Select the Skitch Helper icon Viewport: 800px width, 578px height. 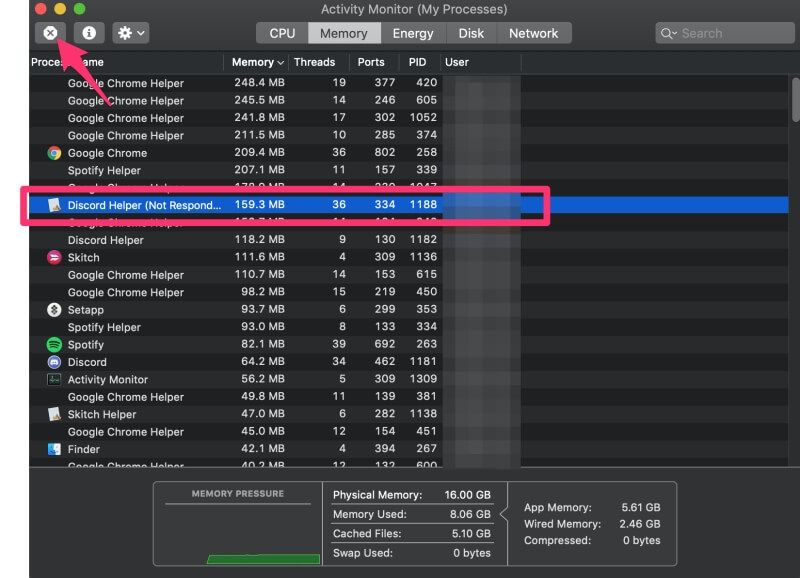pos(54,414)
